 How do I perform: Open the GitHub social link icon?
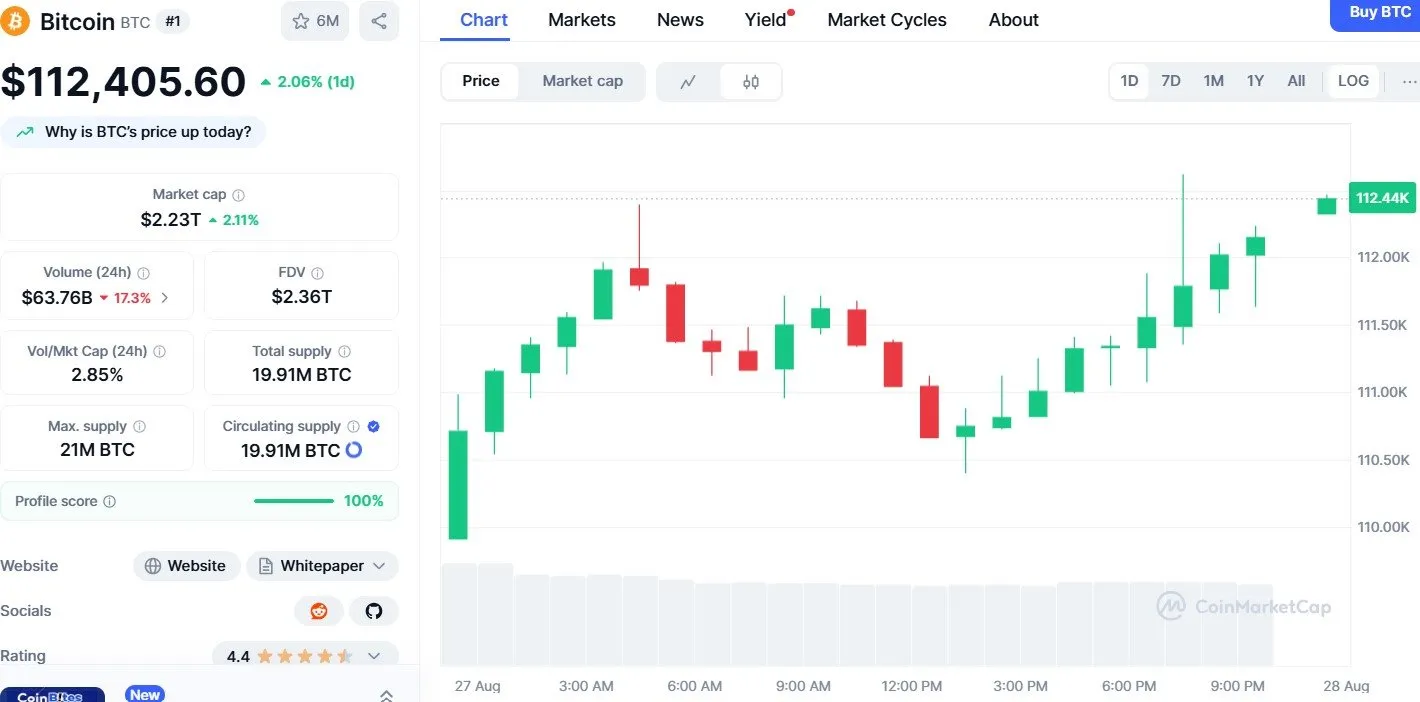(x=374, y=611)
